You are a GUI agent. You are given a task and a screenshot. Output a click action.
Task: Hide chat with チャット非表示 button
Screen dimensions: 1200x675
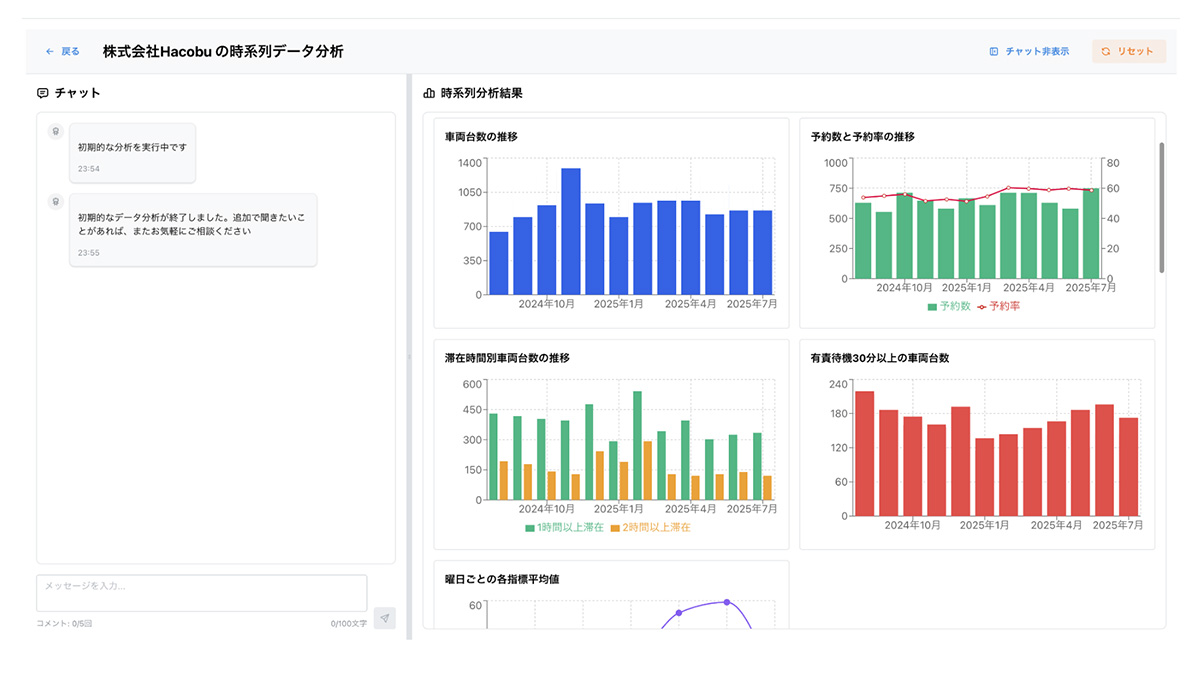click(x=1029, y=51)
